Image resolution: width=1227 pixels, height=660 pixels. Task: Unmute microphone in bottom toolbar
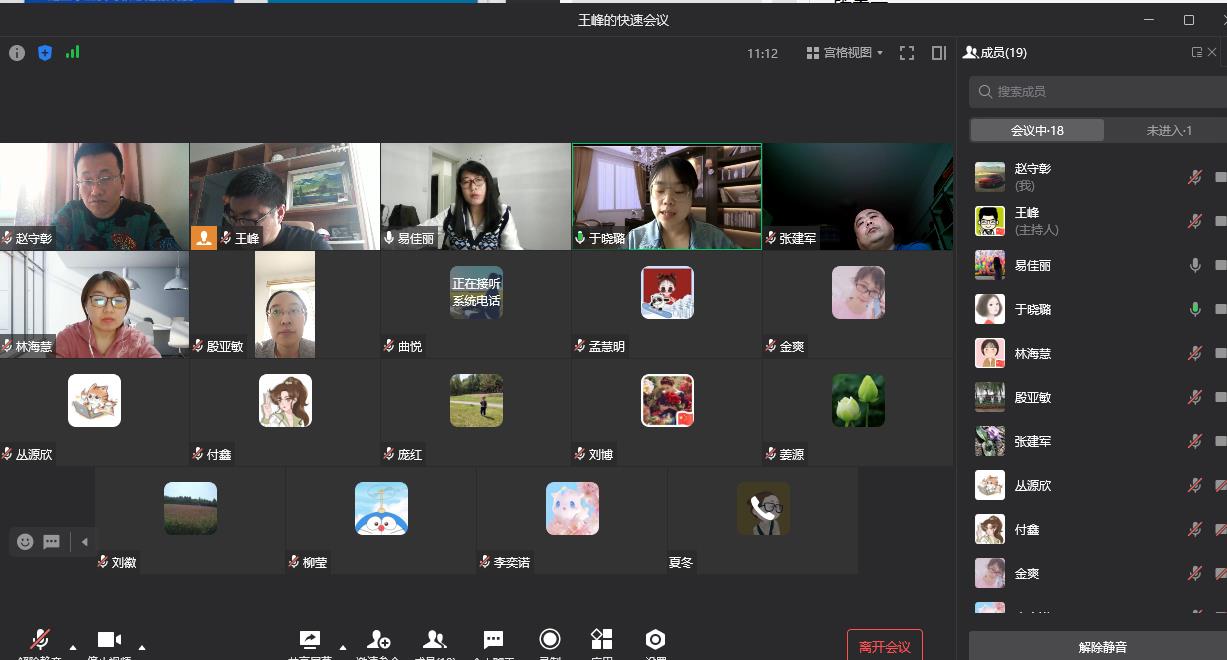coord(40,640)
